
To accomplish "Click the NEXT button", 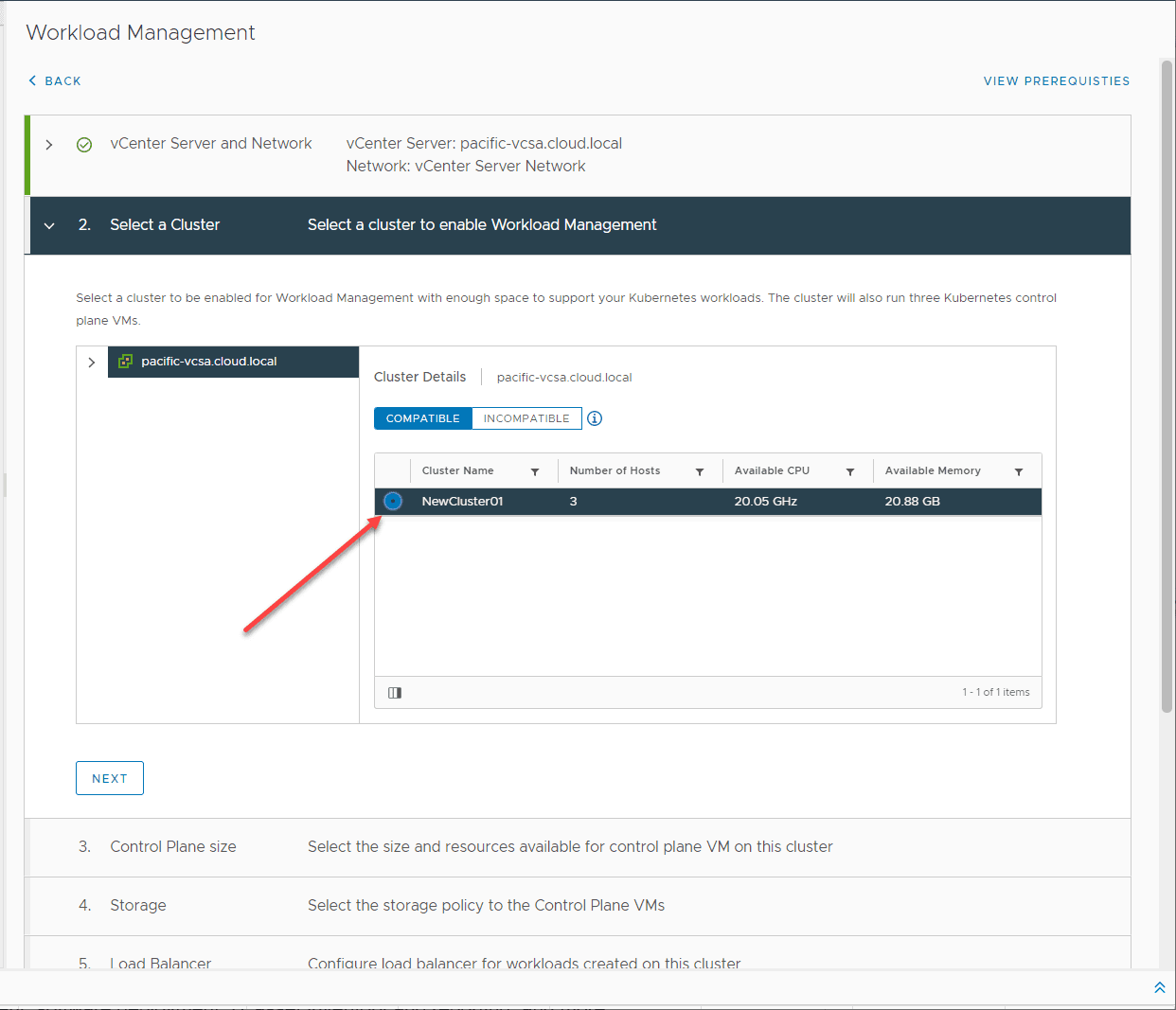I will tap(109, 777).
